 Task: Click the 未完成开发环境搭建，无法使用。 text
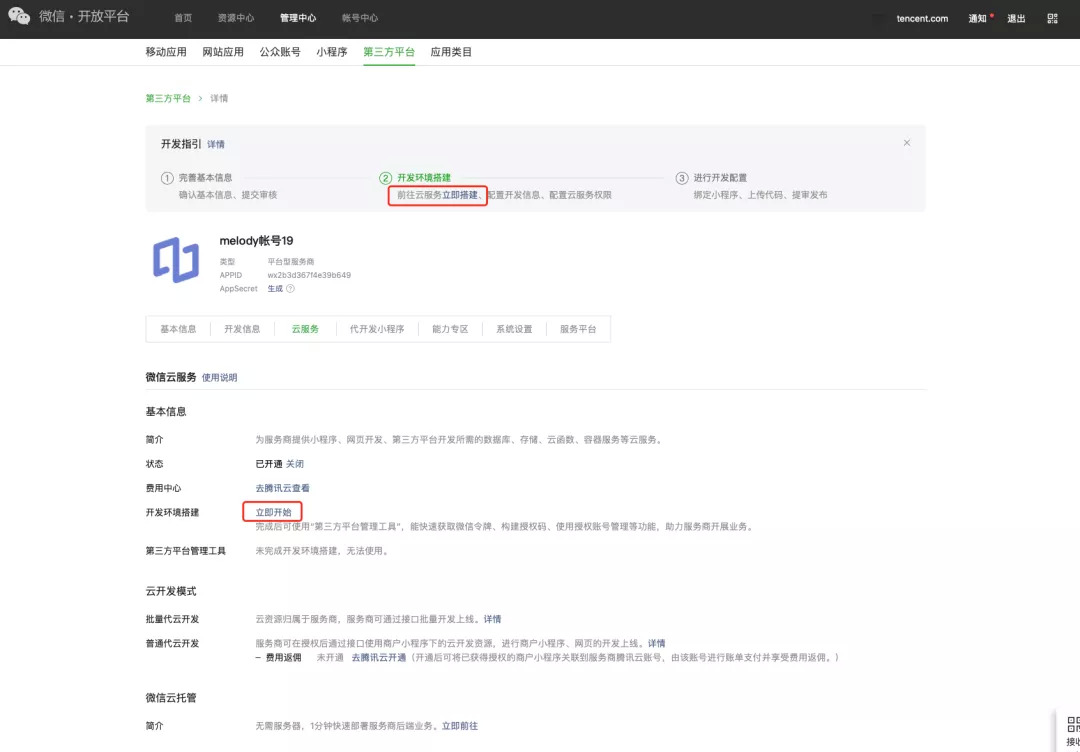pyautogui.click(x=322, y=551)
